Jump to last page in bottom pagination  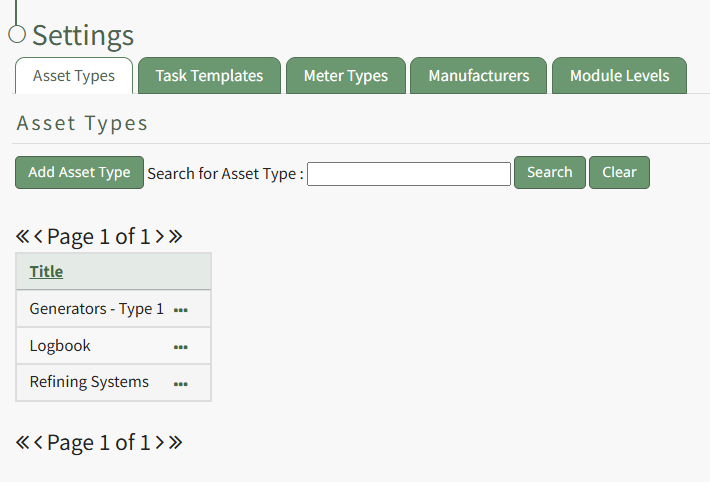(175, 443)
